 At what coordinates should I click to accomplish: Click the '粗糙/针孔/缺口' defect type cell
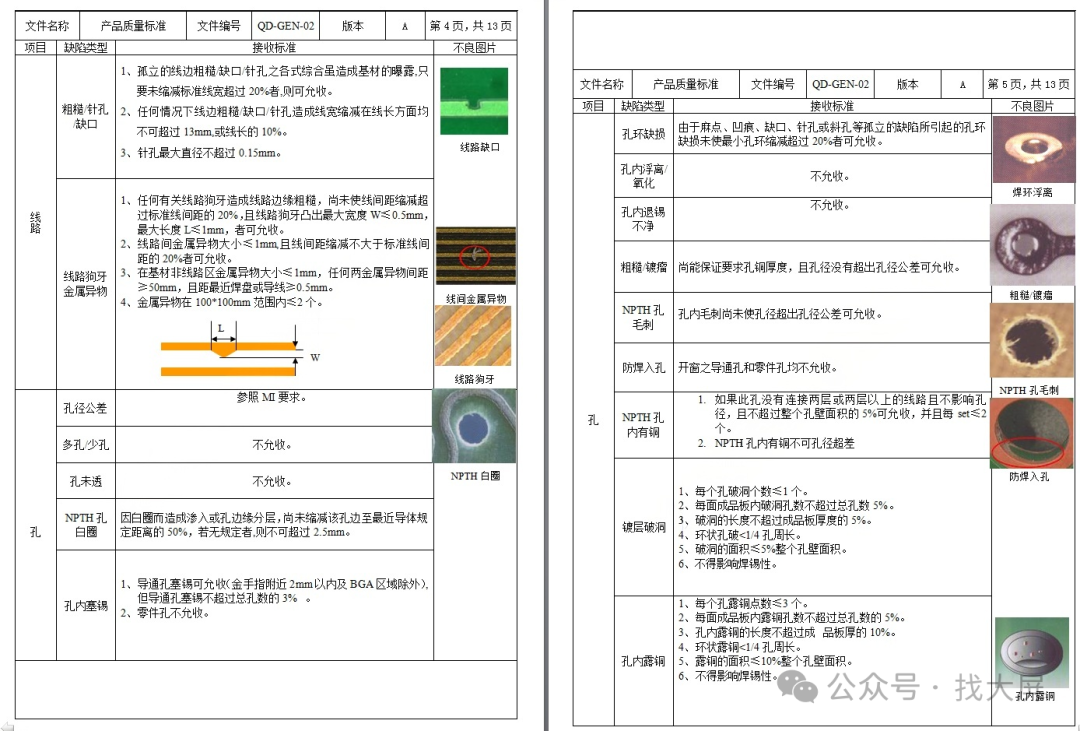[85, 116]
